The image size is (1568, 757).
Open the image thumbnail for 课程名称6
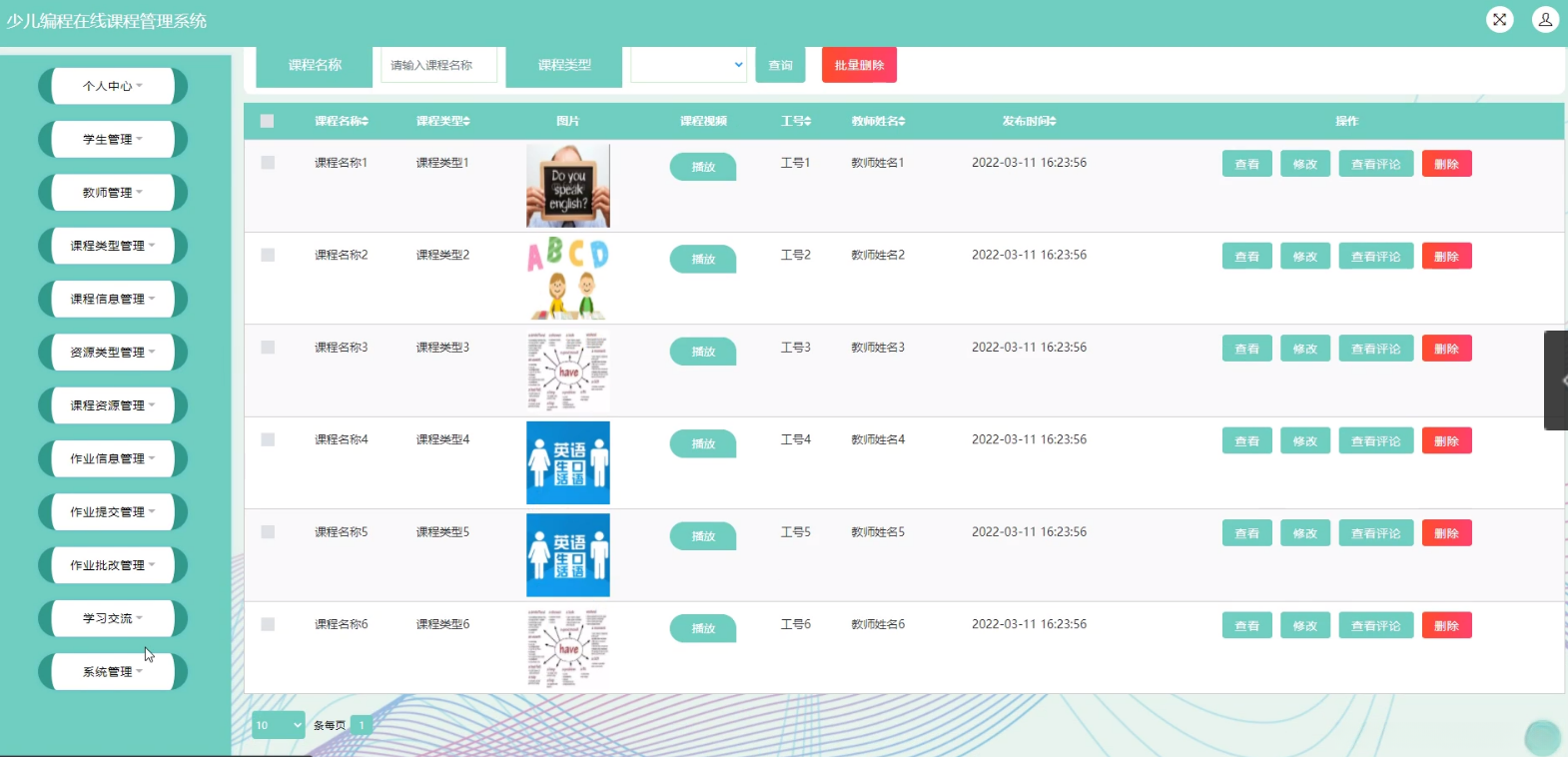point(568,647)
